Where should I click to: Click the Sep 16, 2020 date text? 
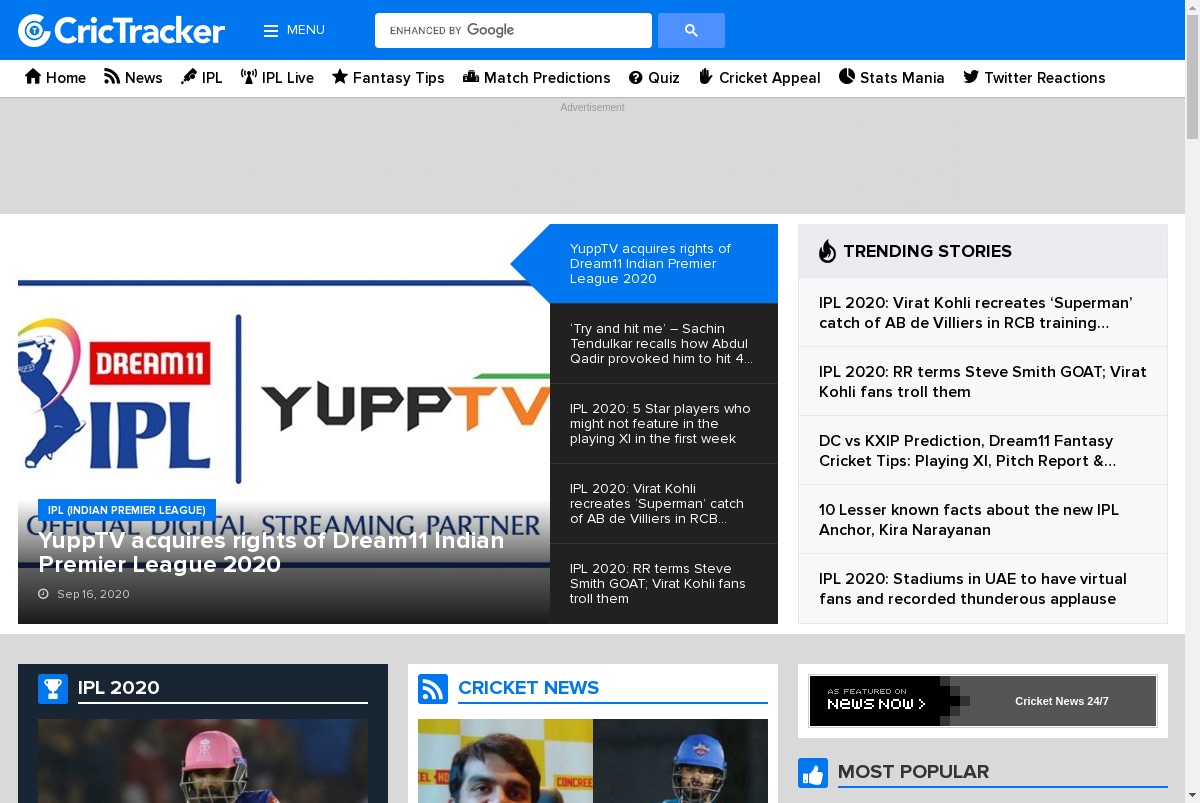[x=93, y=594]
